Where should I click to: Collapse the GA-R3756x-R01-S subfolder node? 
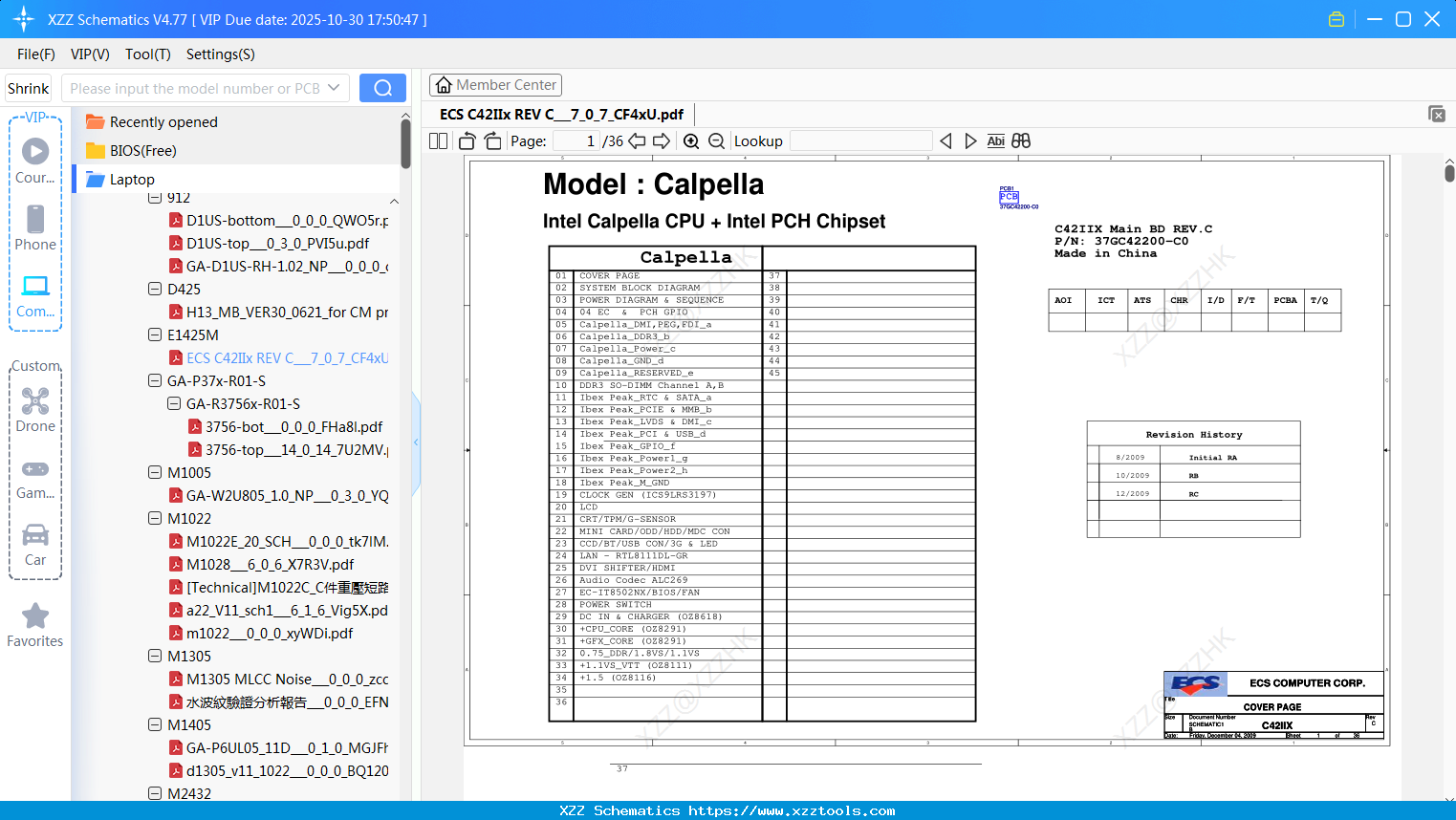click(x=174, y=403)
